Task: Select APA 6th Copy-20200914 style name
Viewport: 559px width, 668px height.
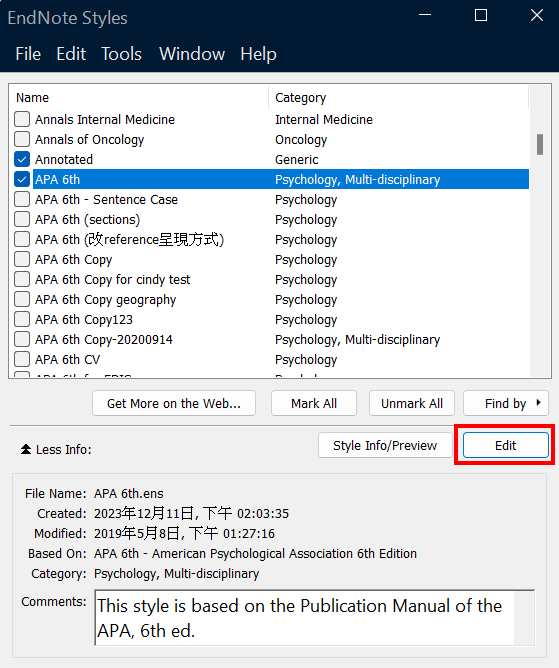Action: point(104,340)
